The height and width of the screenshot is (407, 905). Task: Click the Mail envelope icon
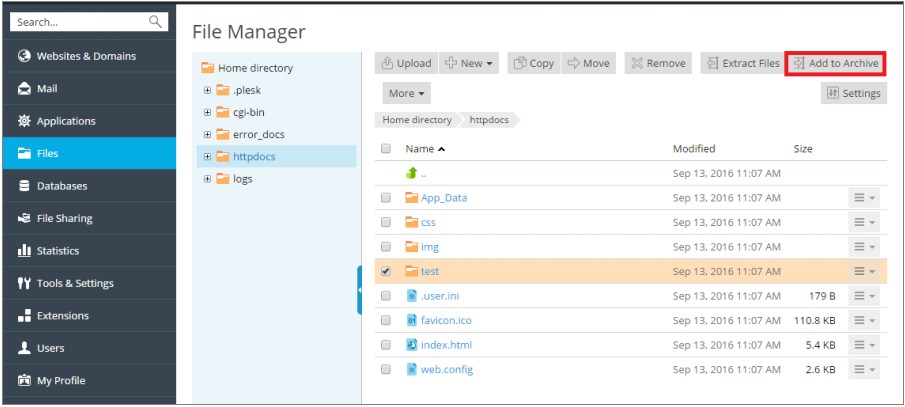pos(24,89)
